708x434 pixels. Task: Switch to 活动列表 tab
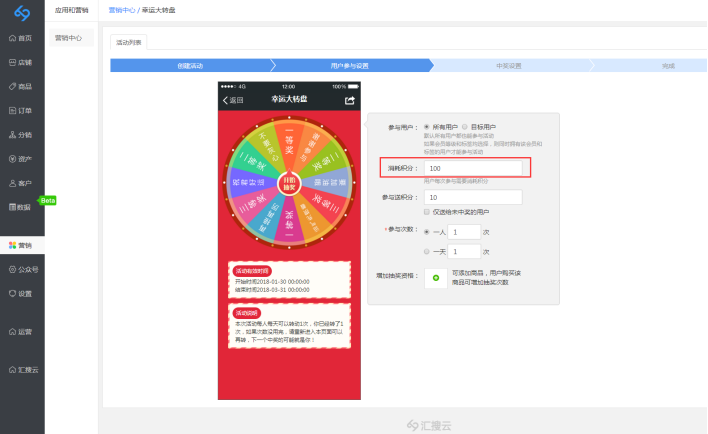128,42
